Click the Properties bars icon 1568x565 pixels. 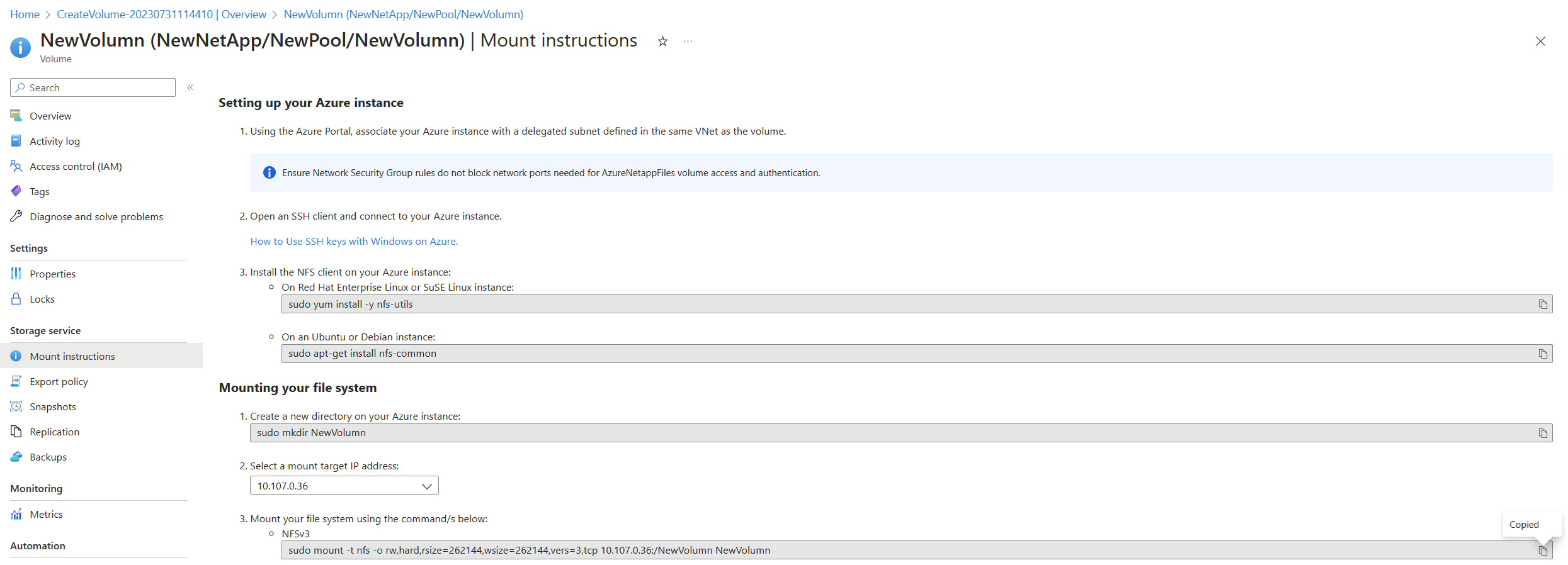[x=16, y=273]
